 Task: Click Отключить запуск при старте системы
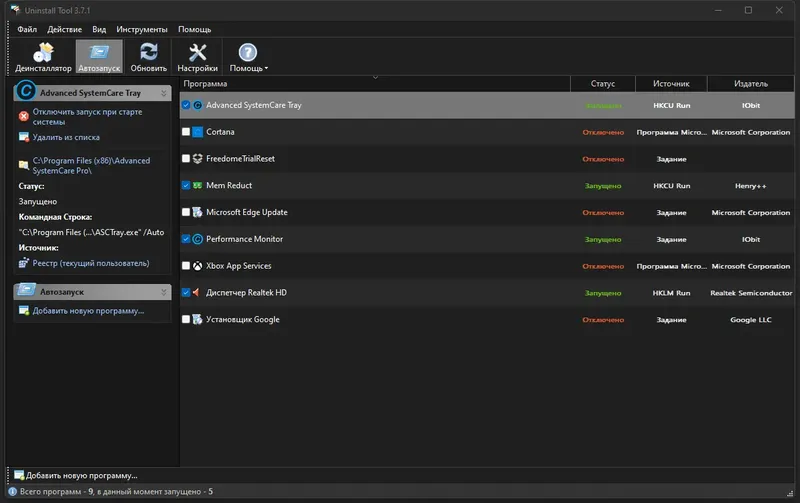87,117
